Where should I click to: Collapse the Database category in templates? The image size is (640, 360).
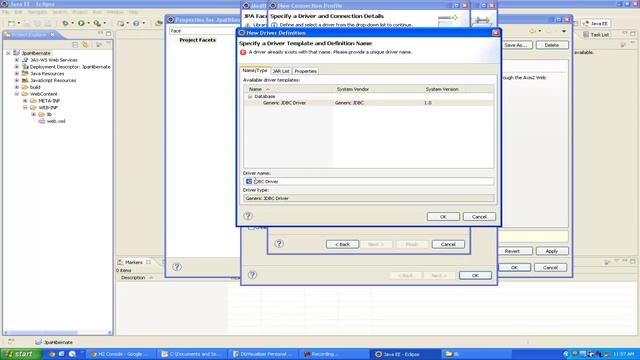coord(250,96)
